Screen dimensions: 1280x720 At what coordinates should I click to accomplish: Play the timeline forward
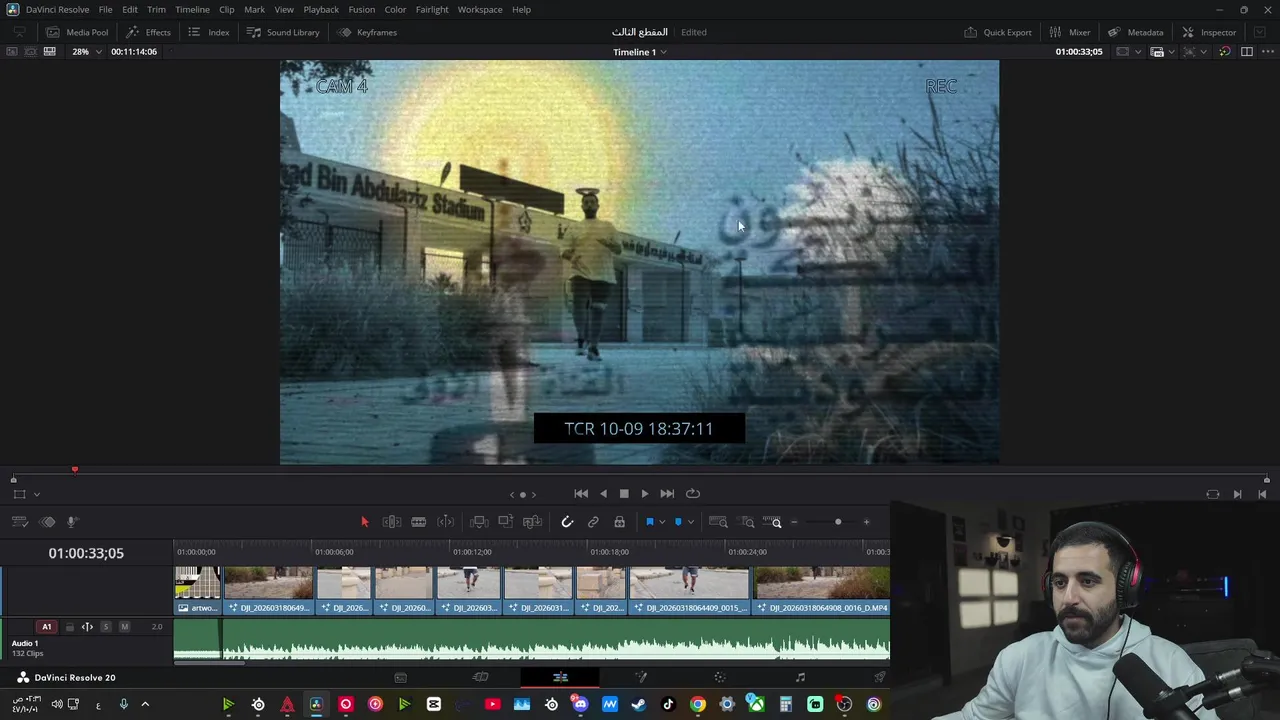645,493
